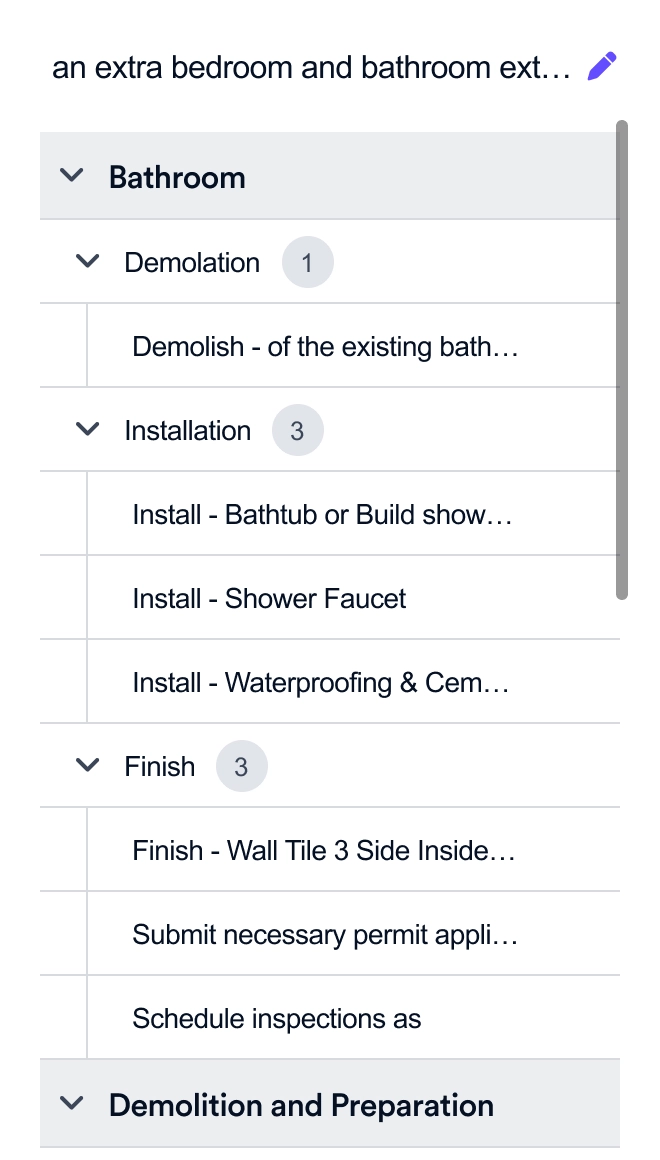Click the Installation group label
This screenshot has width=660, height=1160.
click(188, 431)
